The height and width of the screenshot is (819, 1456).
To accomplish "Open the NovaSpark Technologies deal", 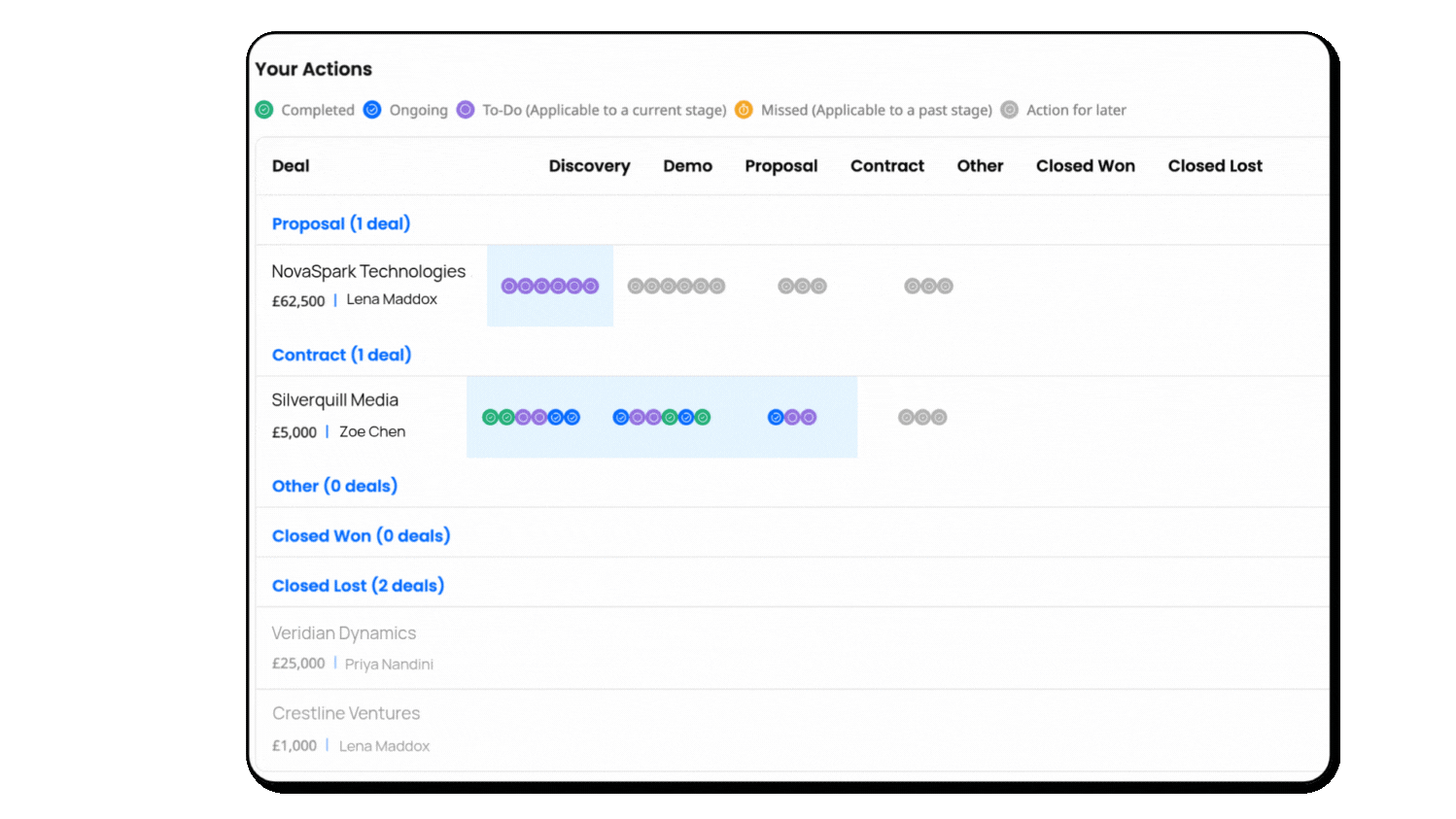I will pyautogui.click(x=368, y=272).
